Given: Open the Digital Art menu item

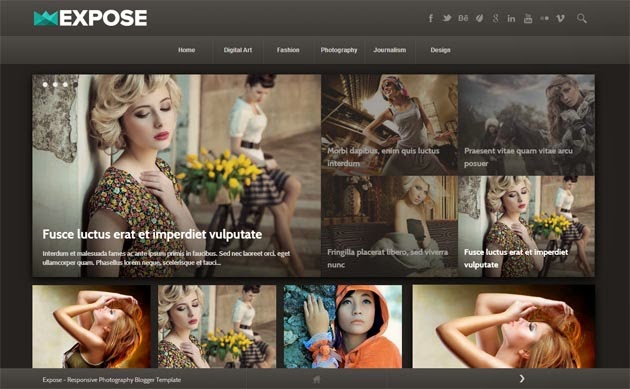Looking at the screenshot, I should tap(238, 50).
